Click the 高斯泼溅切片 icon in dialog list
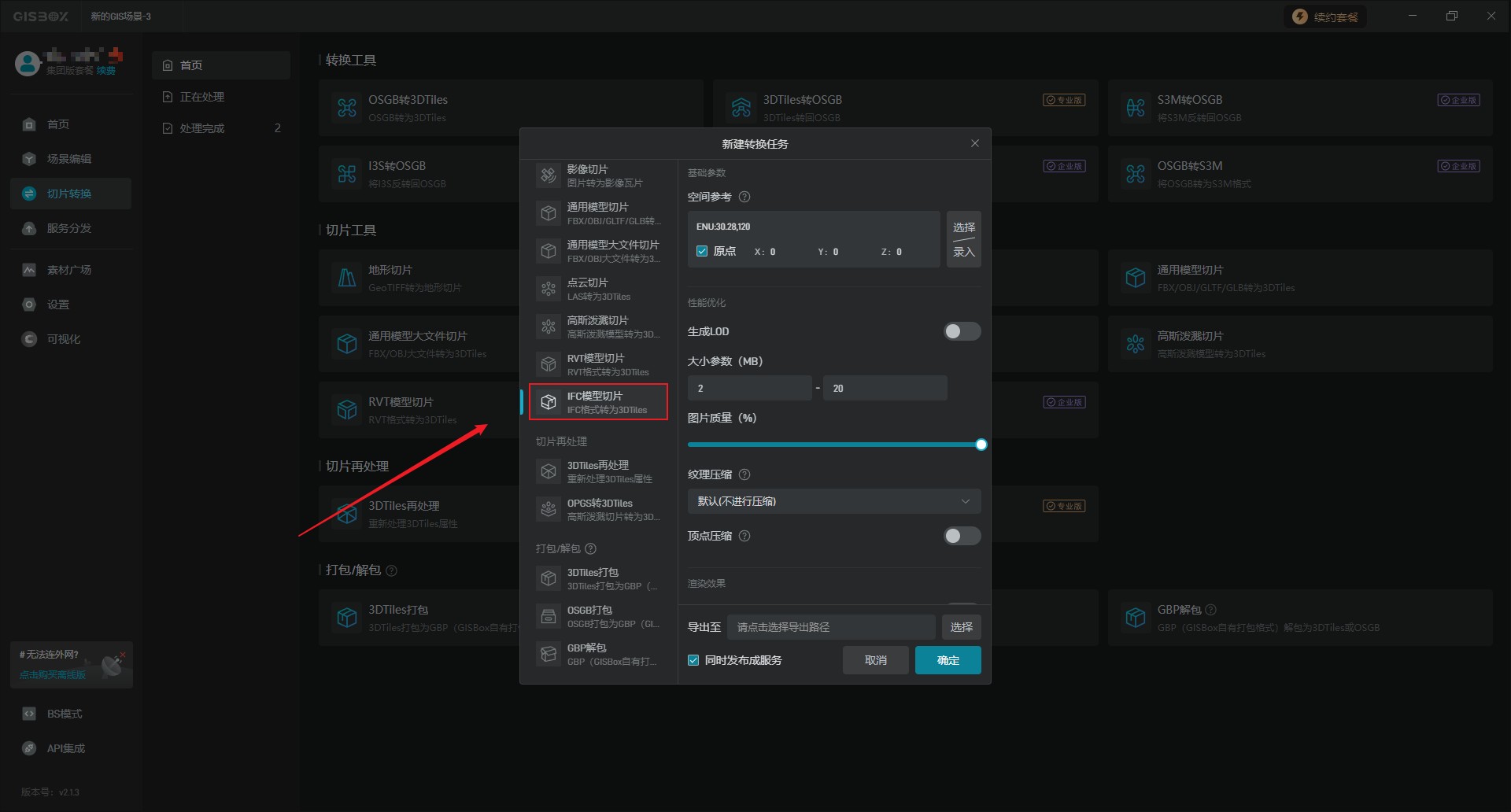This screenshot has width=1511, height=812. coord(549,327)
